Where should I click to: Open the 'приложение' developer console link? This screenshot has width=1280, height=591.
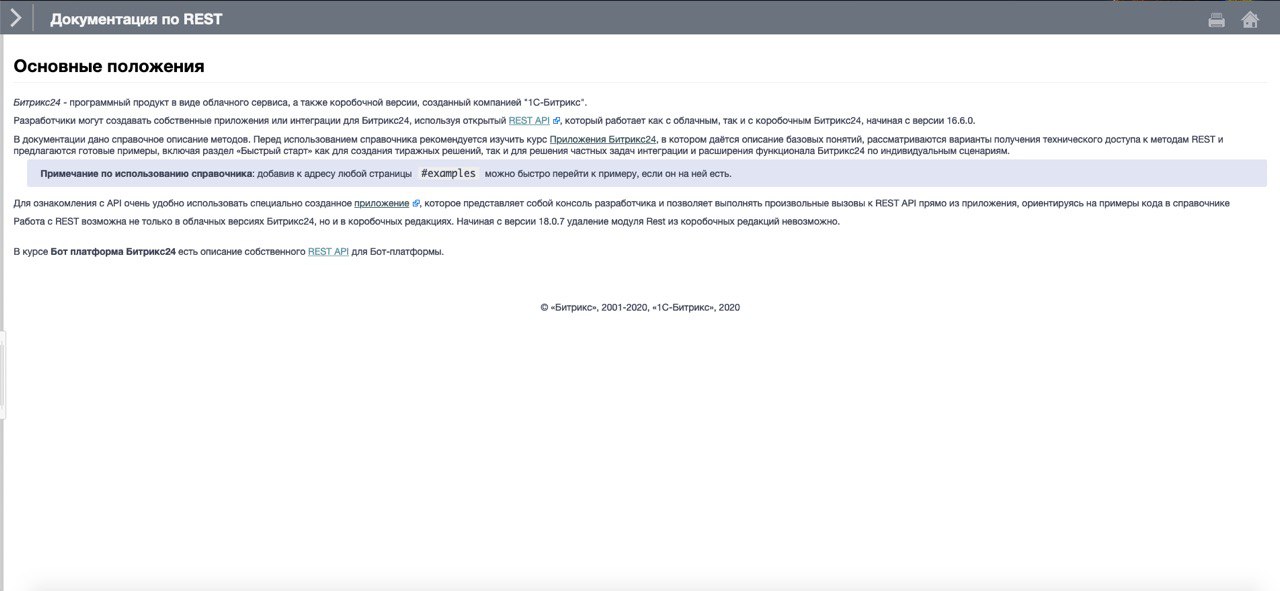382,203
